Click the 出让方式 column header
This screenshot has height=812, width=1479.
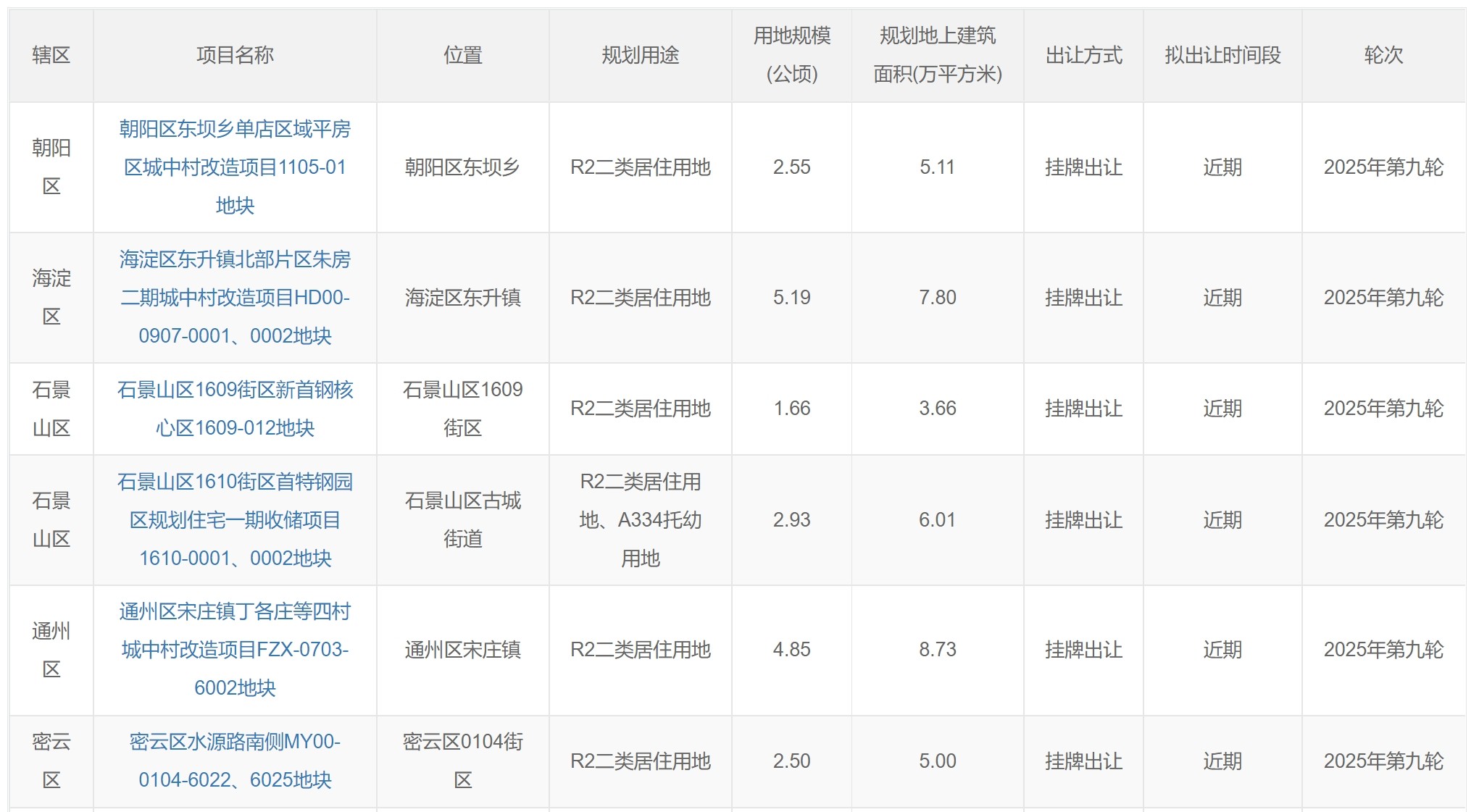click(1083, 55)
